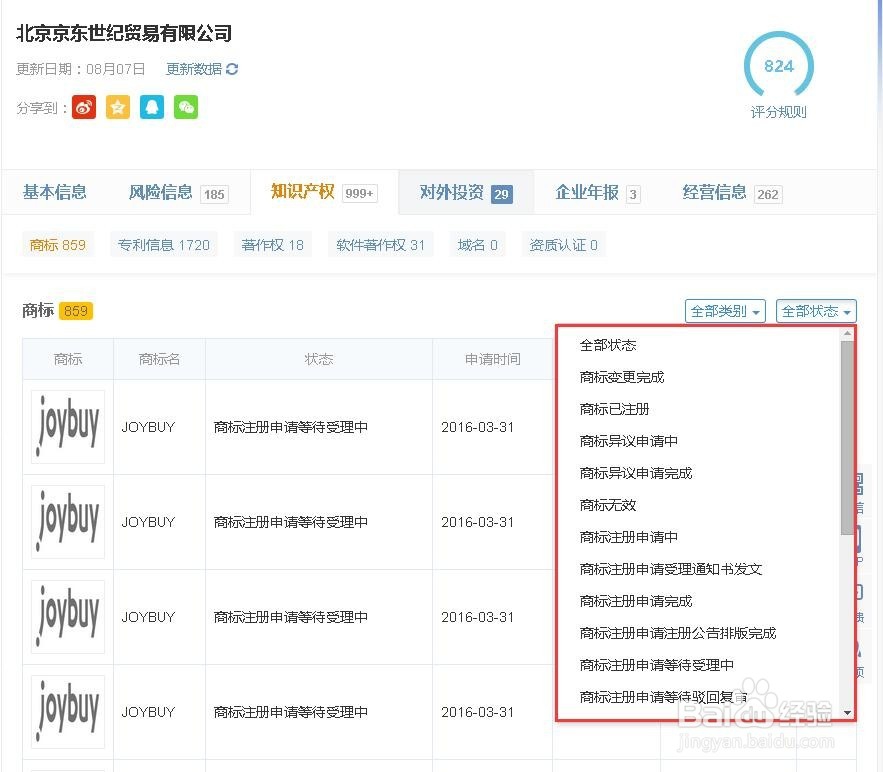Click the company name 北京京东世纪贸易有限公司
Viewport: 883px width, 772px height.
(124, 33)
